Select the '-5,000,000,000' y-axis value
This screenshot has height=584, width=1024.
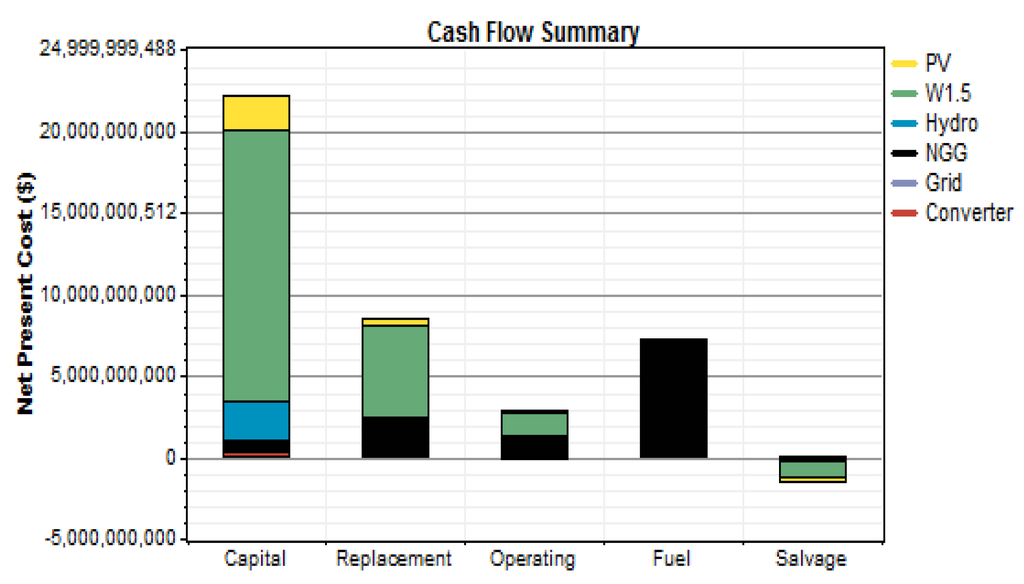110,539
